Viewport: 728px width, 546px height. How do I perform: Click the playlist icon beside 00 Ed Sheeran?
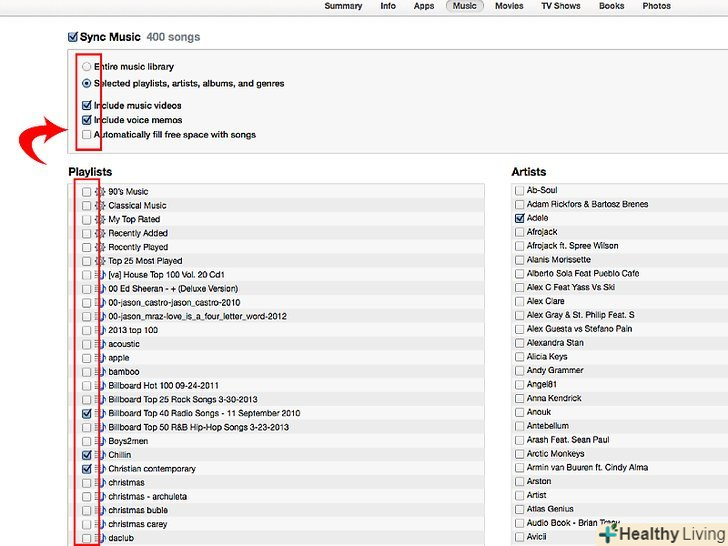(x=100, y=289)
